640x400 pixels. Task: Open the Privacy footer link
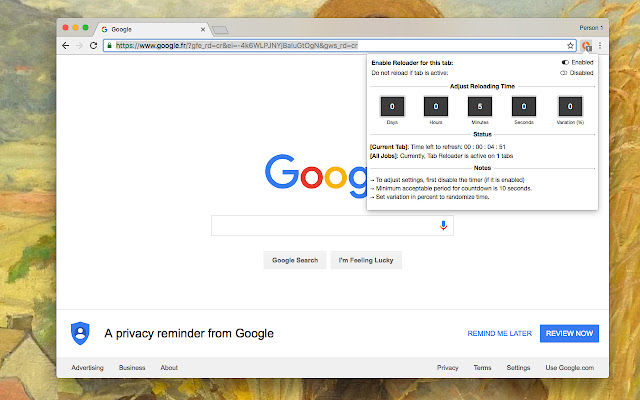(448, 368)
